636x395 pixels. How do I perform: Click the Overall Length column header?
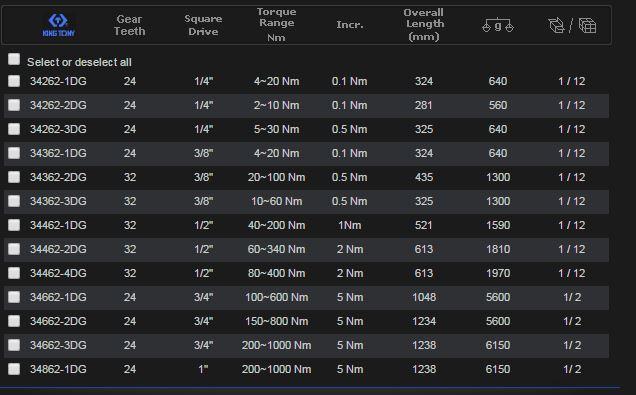[x=423, y=25]
